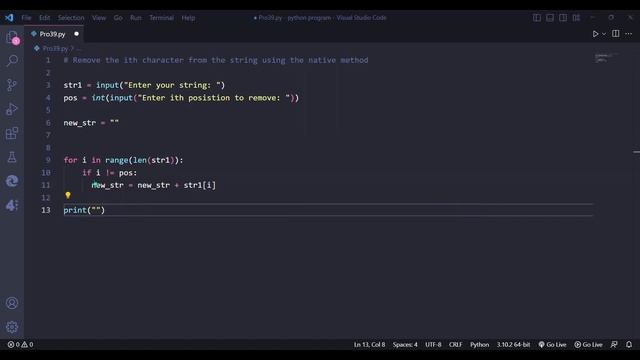Open the Help menu
The image size is (640, 360).
(188, 18)
